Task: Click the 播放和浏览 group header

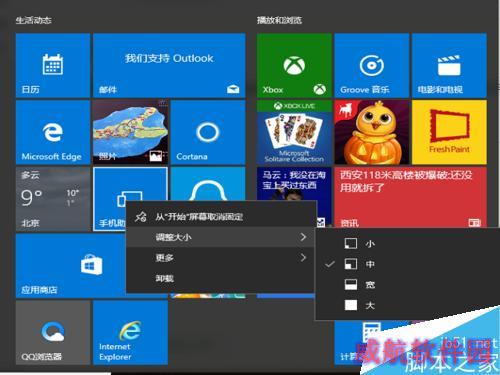Action: point(279,20)
